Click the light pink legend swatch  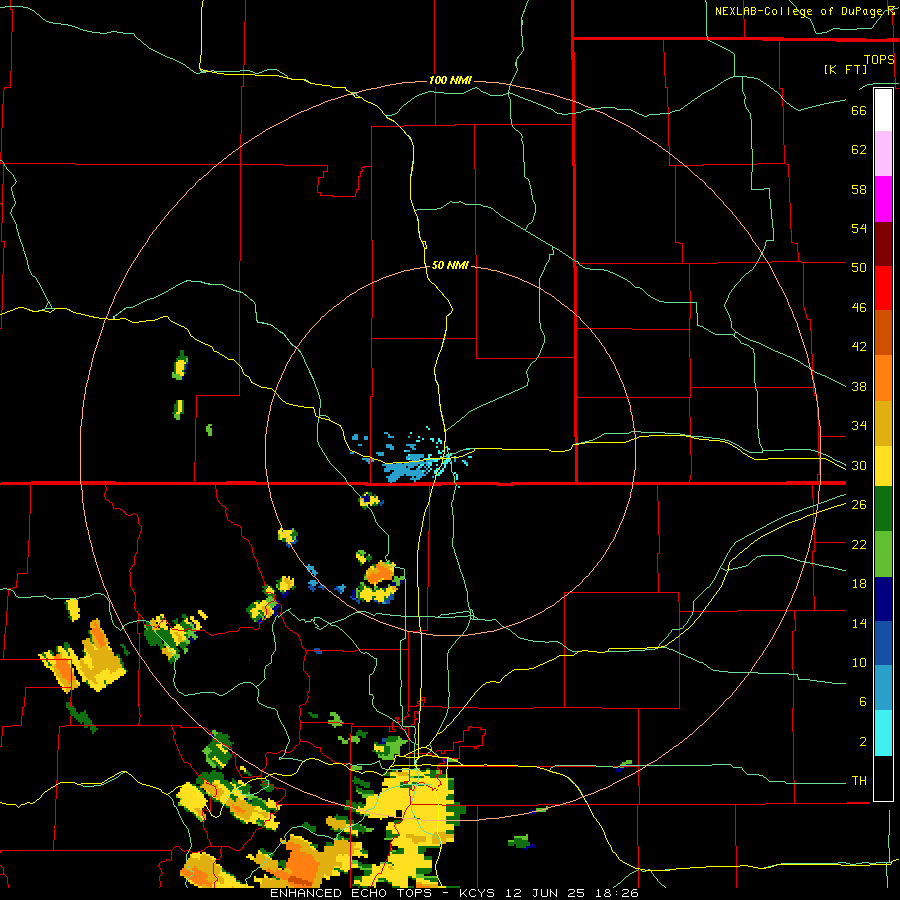883,154
